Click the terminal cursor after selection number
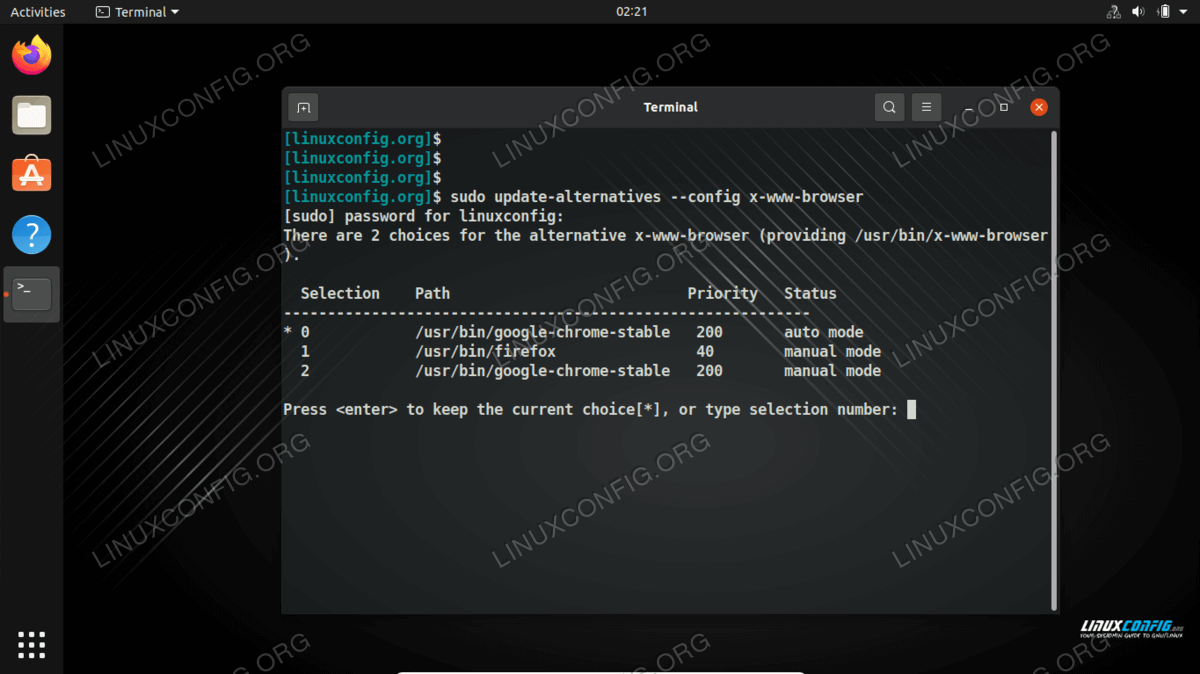1200x674 pixels. click(911, 409)
